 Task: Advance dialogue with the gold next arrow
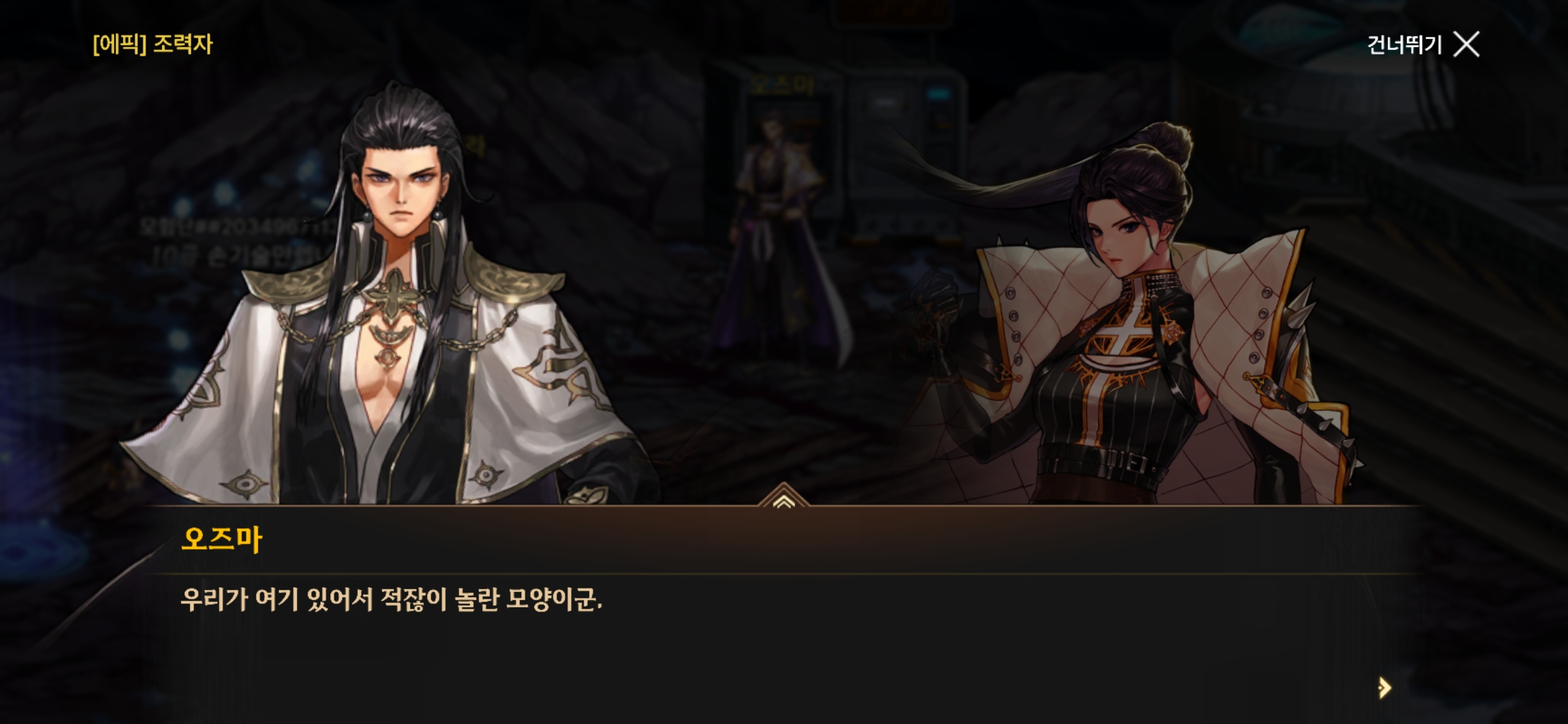click(x=1384, y=687)
